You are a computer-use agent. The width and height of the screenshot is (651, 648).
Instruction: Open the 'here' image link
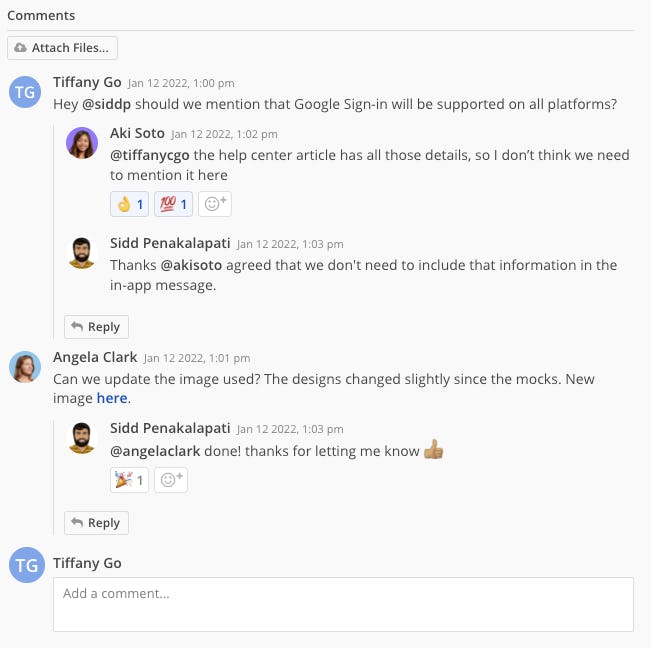point(112,399)
